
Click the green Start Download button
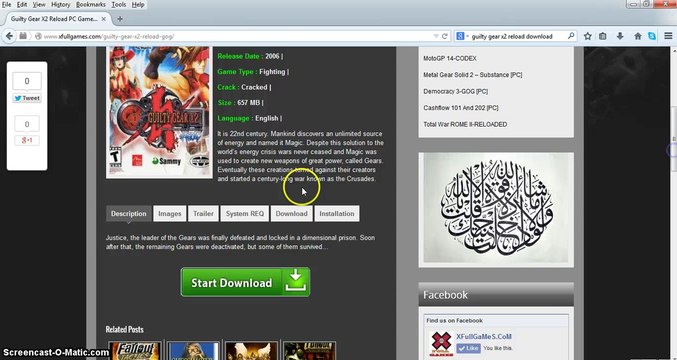click(245, 282)
